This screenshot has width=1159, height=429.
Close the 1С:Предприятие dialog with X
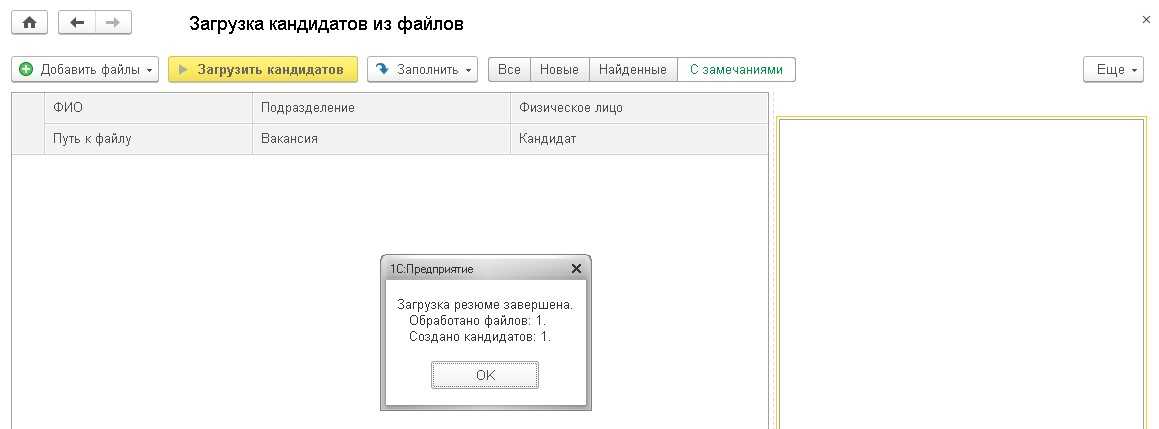click(575, 269)
